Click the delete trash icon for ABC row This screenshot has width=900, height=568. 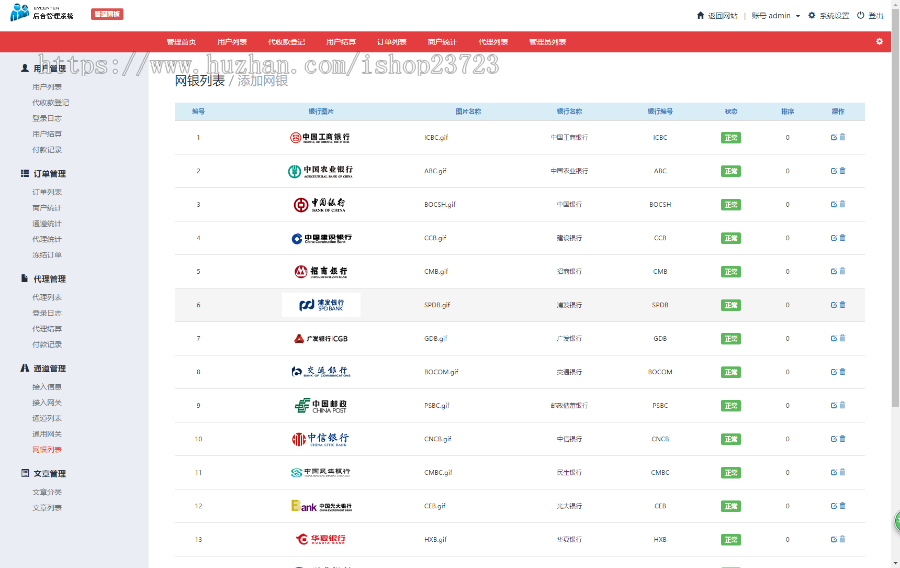click(x=842, y=171)
